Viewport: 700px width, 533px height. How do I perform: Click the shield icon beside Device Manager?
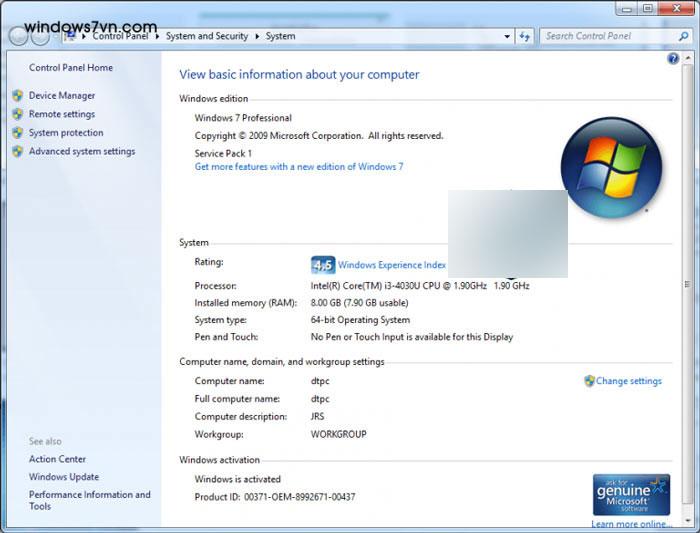17,96
